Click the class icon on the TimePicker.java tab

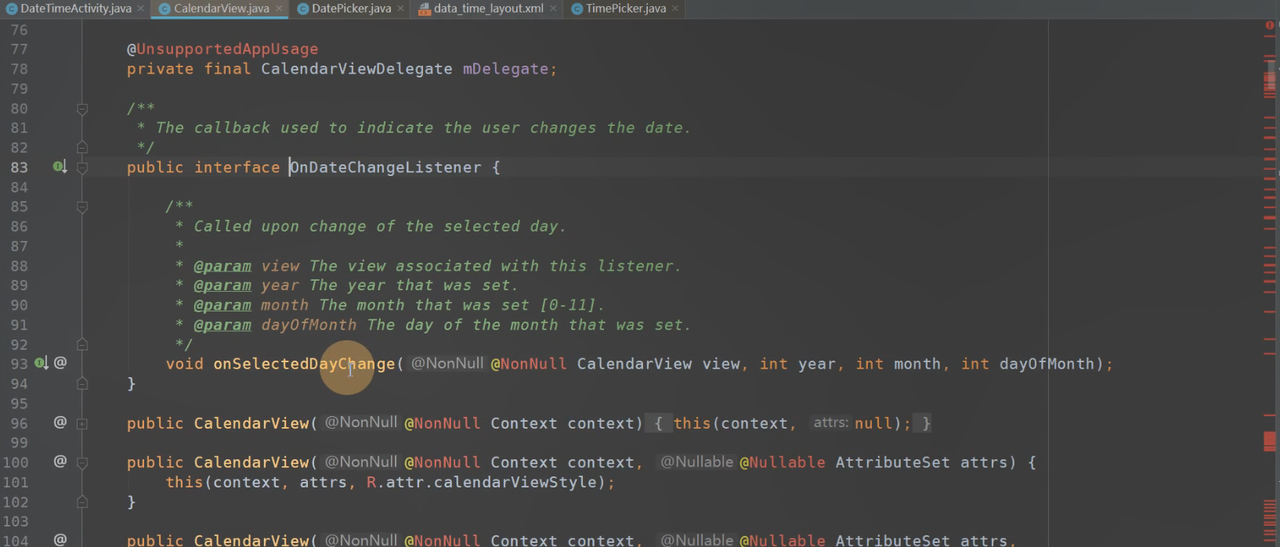(577, 8)
